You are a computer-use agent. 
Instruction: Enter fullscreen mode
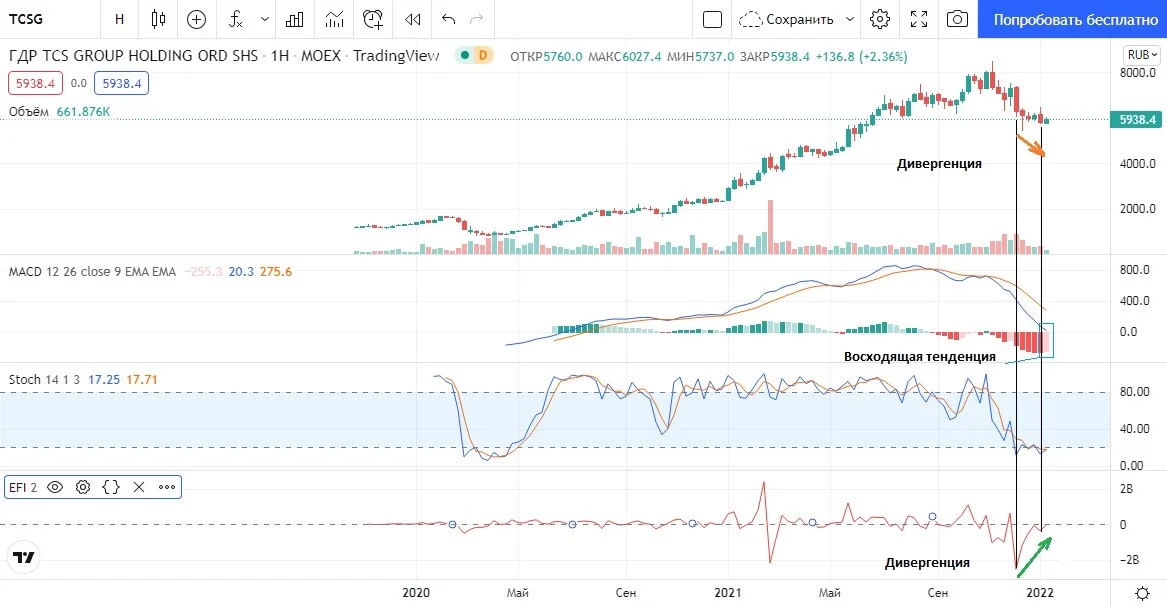[919, 19]
